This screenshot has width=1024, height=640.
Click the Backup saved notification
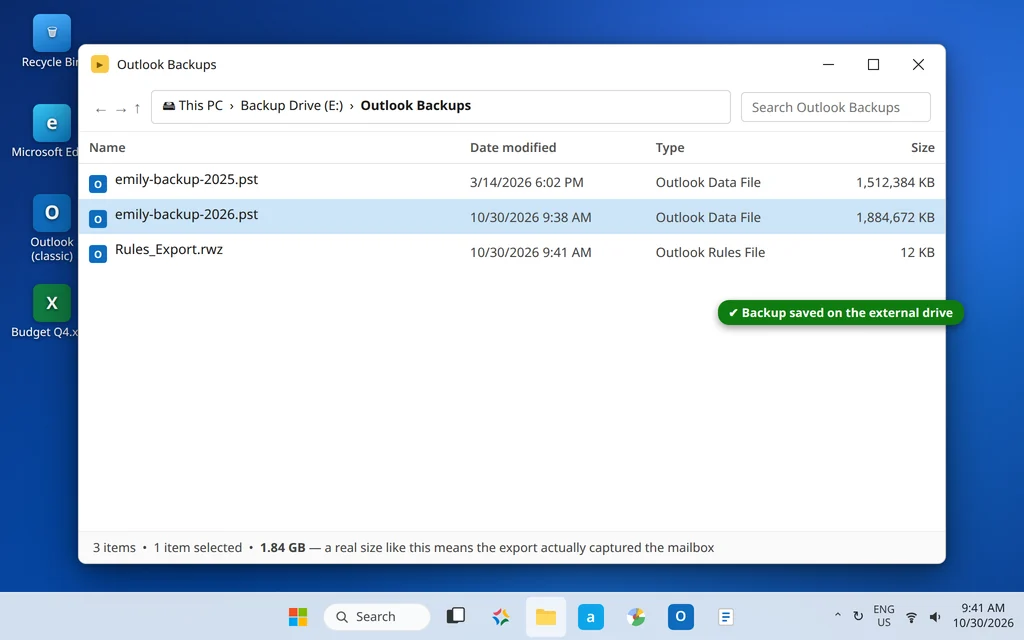click(x=840, y=313)
